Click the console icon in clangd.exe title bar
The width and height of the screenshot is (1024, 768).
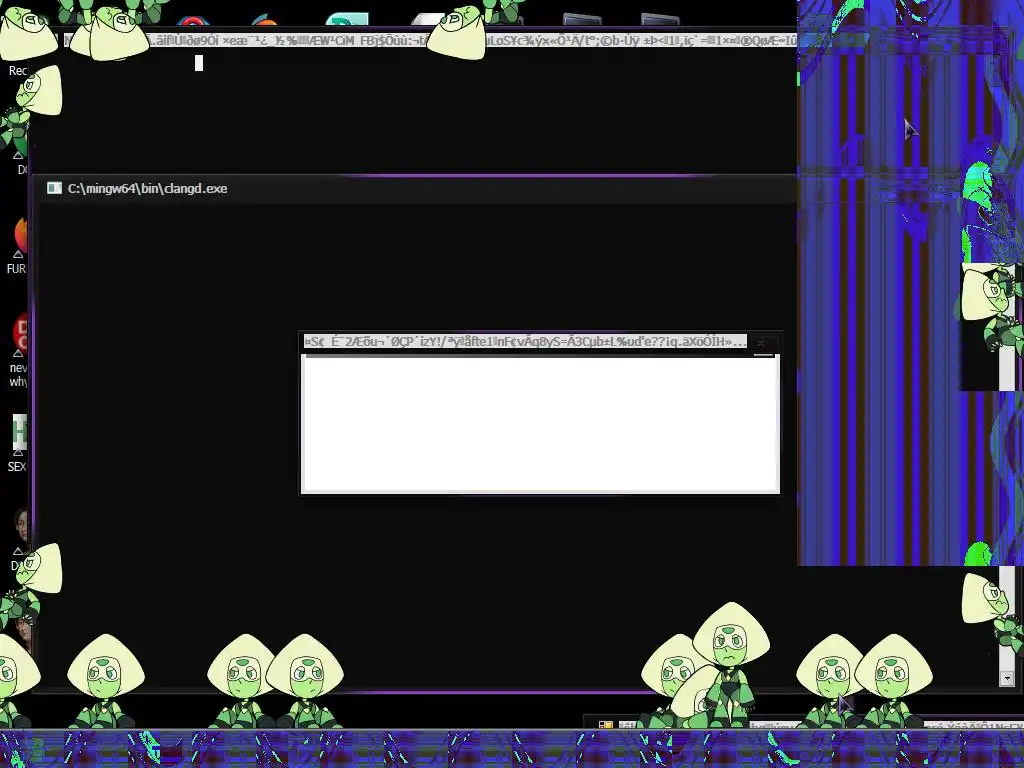(54, 188)
